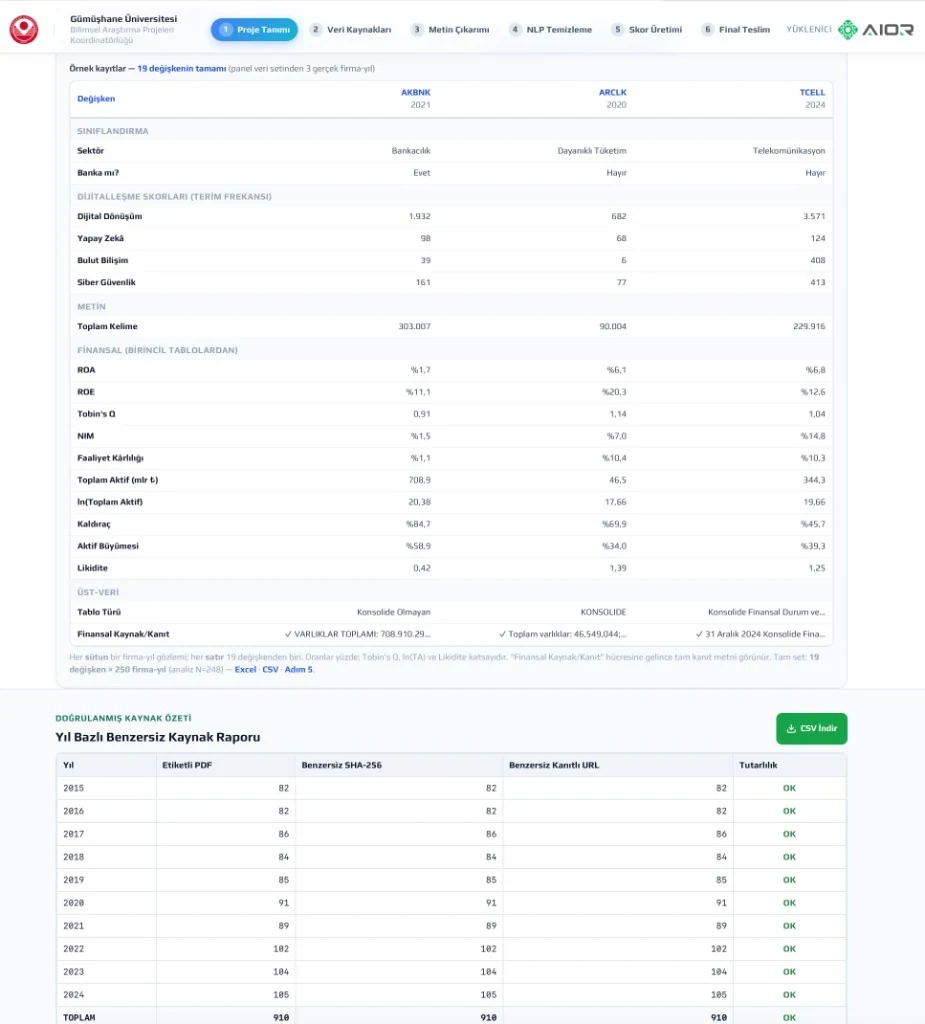Click the 'Toplam varlıklar: 46.549.044' evidence cell
Image resolution: width=925 pixels, height=1024 pixels.
(562, 634)
